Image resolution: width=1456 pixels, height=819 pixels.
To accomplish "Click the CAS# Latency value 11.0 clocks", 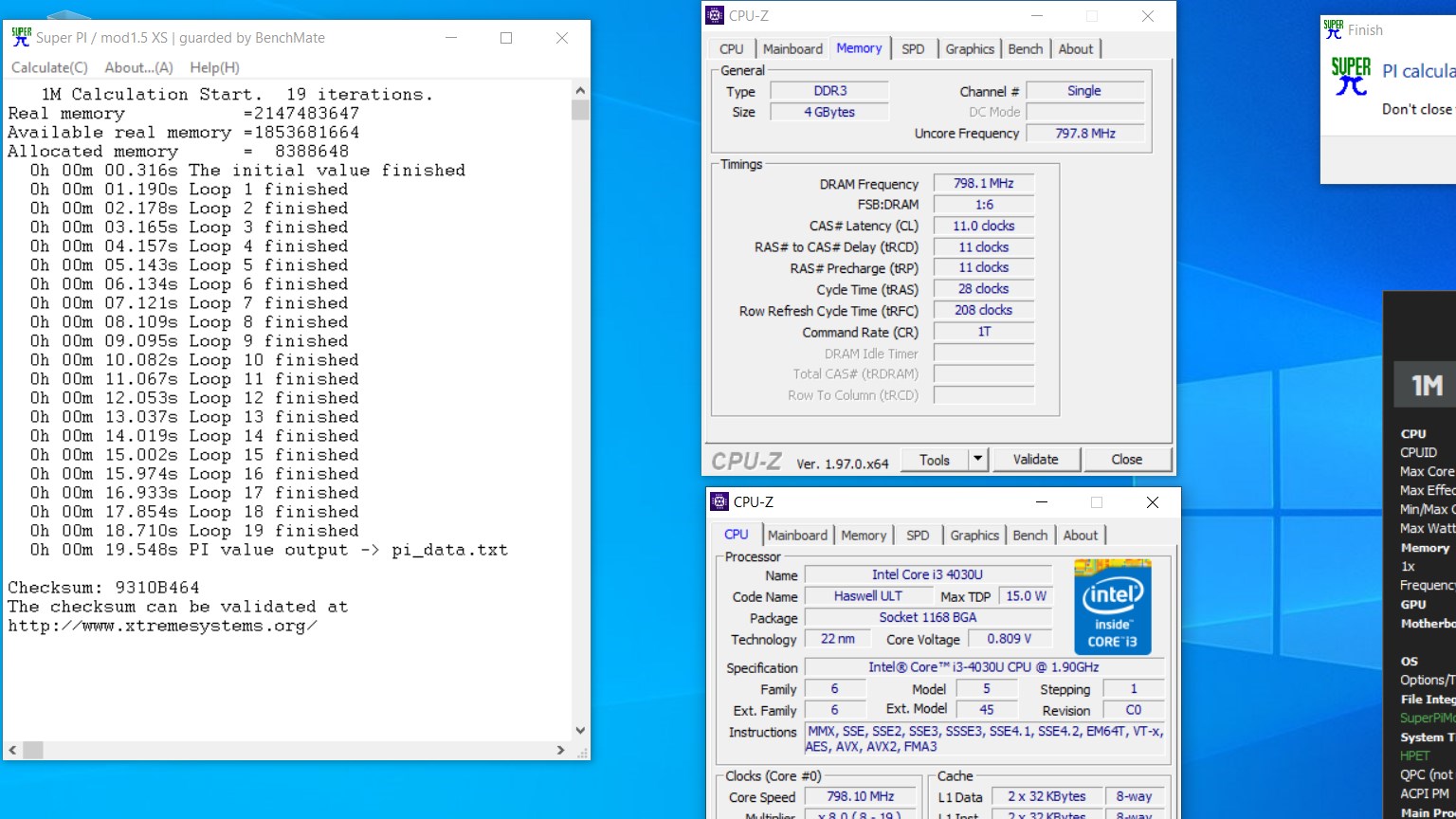I will pos(983,226).
